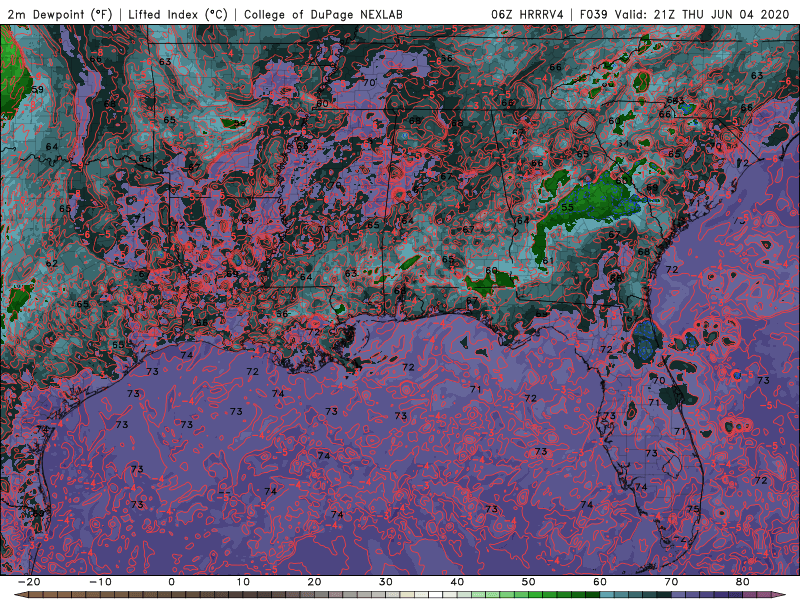Click the "F039" forecast hour text
This screenshot has width=800, height=600.
(594, 14)
